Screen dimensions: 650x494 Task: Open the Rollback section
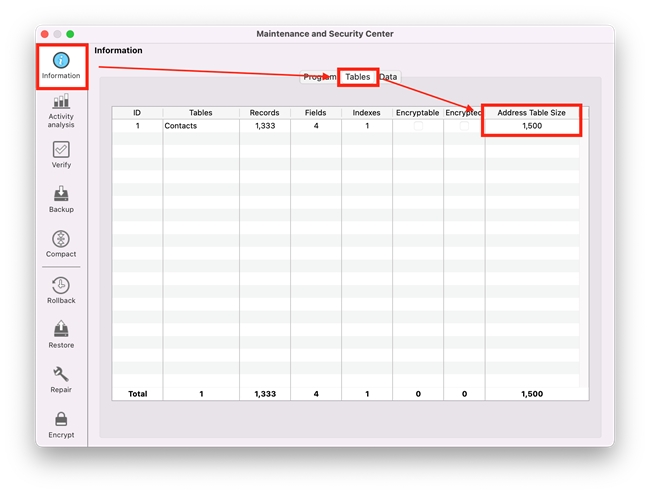click(61, 288)
